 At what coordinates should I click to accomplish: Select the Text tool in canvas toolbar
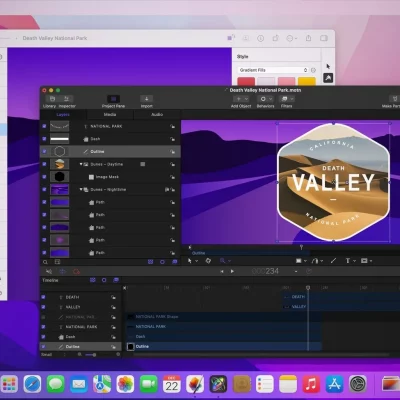[348, 261]
